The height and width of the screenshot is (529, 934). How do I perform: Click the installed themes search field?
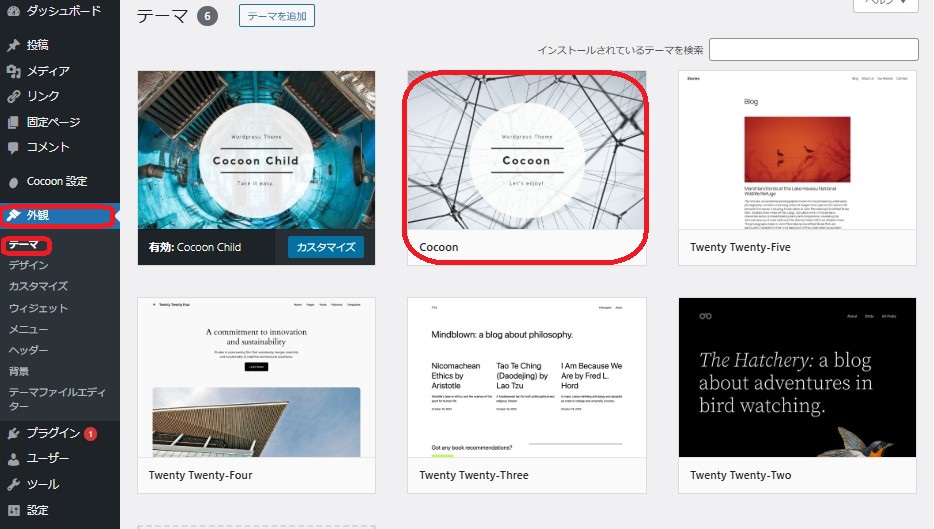point(813,49)
